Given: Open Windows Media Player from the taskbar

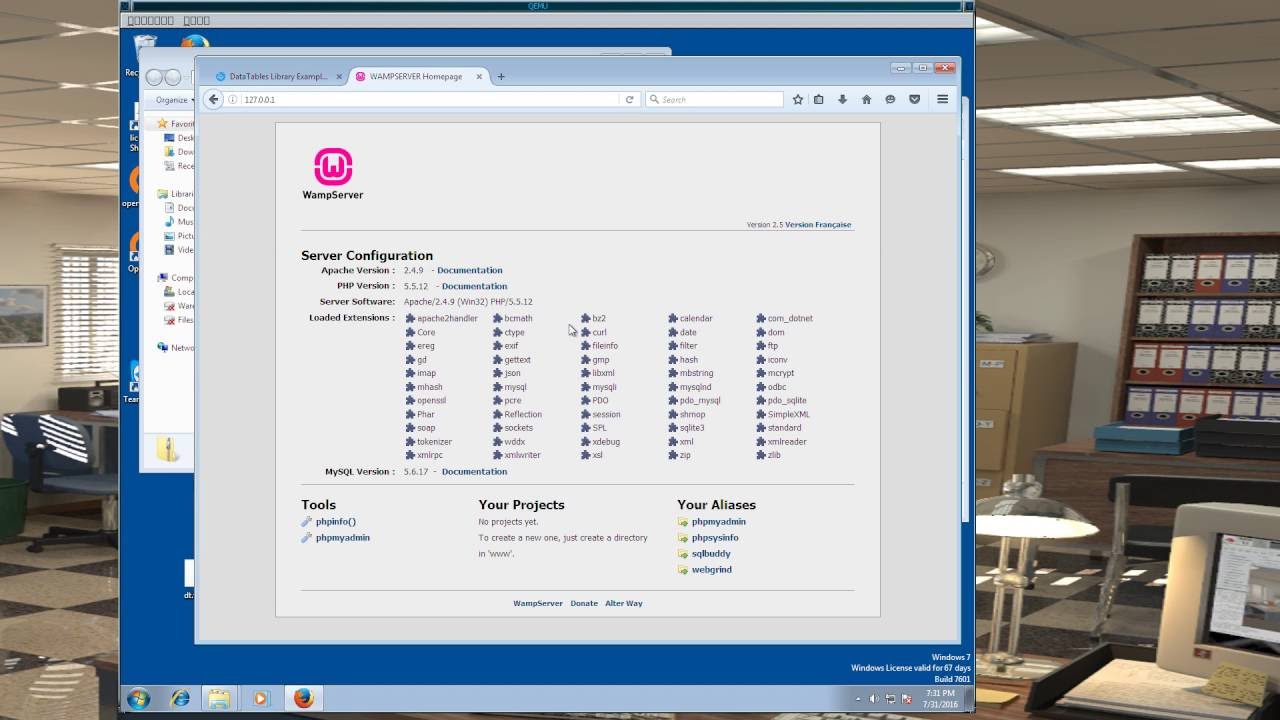Looking at the screenshot, I should pos(261,698).
